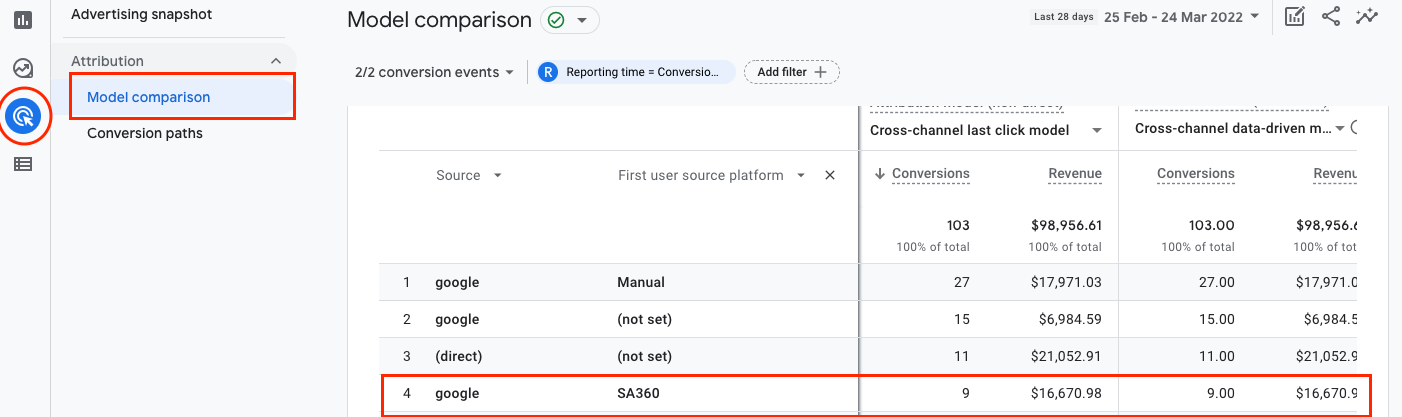Open the Insights sparkline icon
The width and height of the screenshot is (1402, 417).
point(1366,17)
